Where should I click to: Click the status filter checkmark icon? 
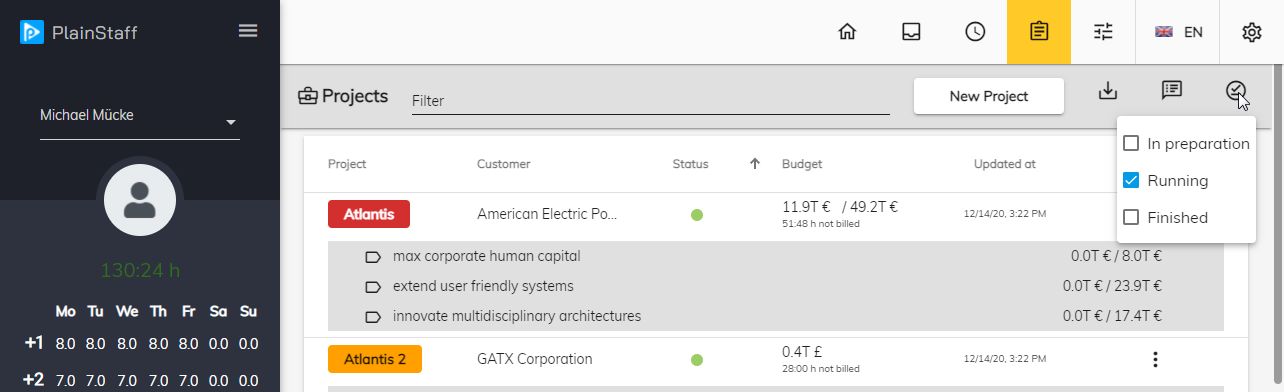pos(1236,91)
